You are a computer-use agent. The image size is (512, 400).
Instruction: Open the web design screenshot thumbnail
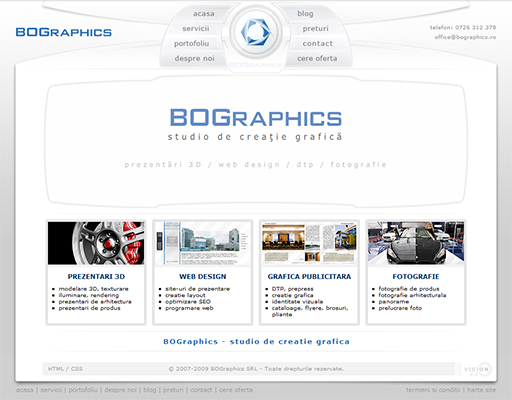coord(203,243)
